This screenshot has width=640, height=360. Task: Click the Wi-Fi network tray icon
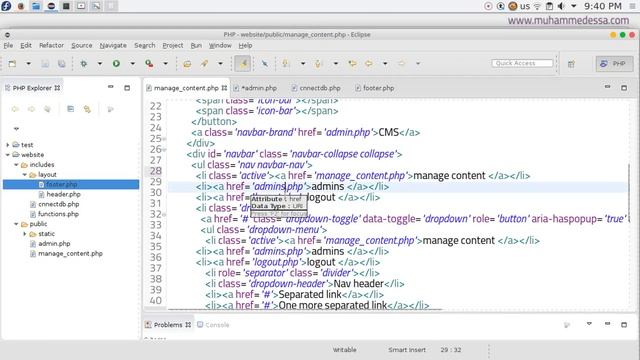click(537, 6)
